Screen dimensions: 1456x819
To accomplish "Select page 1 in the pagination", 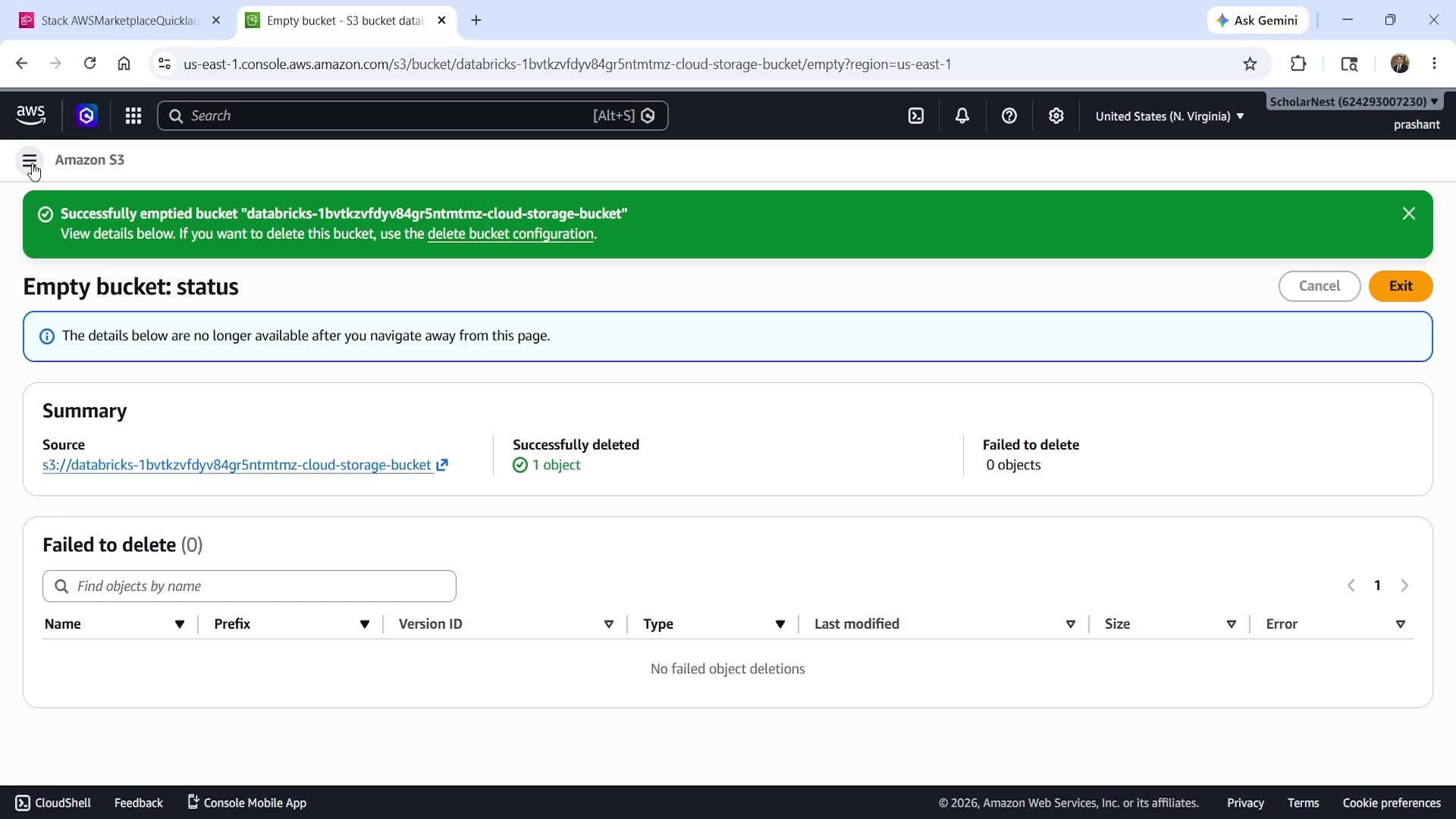I will pos(1378,586).
